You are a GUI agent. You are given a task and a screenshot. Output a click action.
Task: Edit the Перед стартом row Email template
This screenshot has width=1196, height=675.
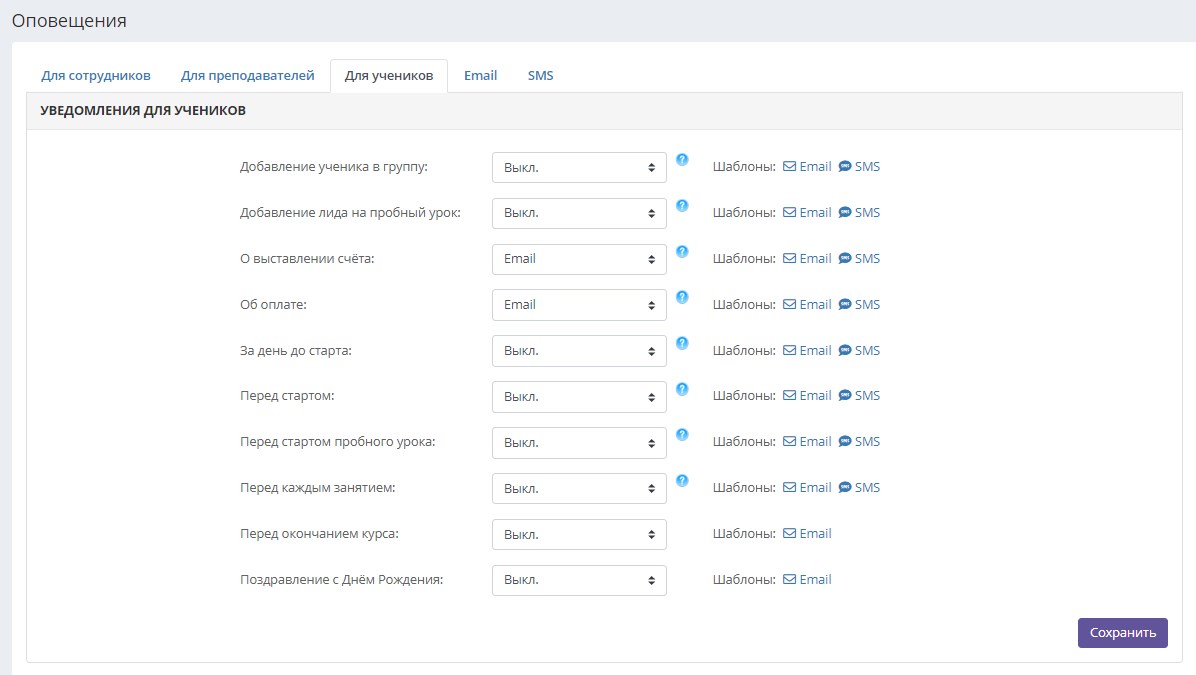coord(807,396)
